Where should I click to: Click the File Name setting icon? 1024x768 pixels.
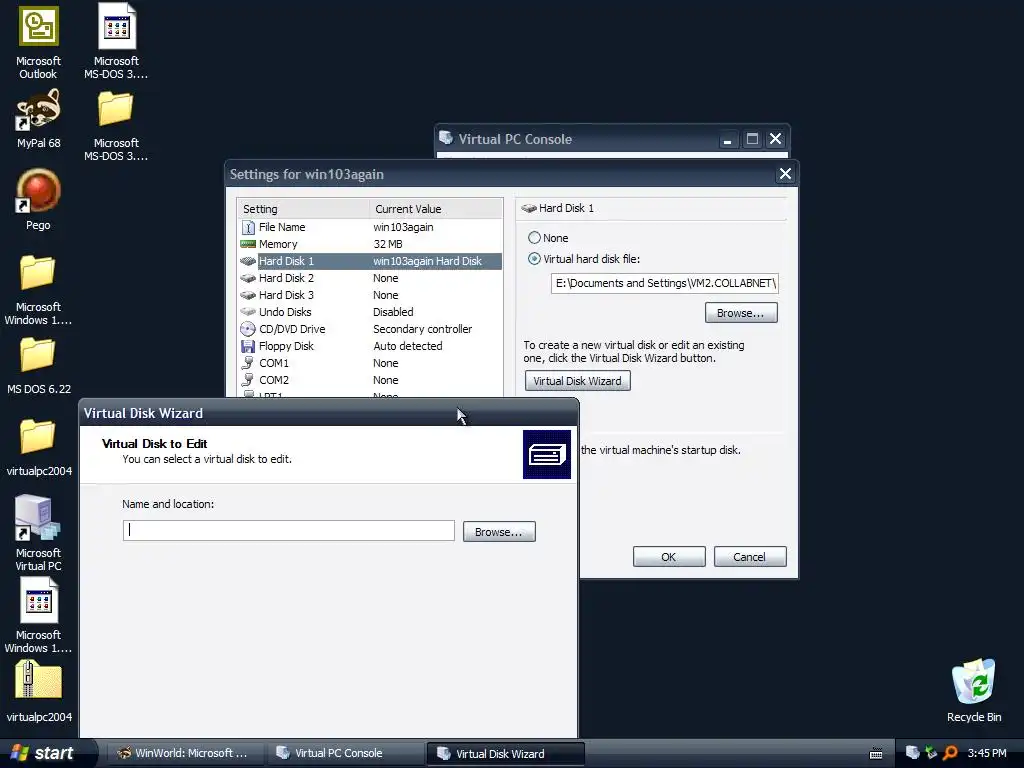(x=248, y=227)
